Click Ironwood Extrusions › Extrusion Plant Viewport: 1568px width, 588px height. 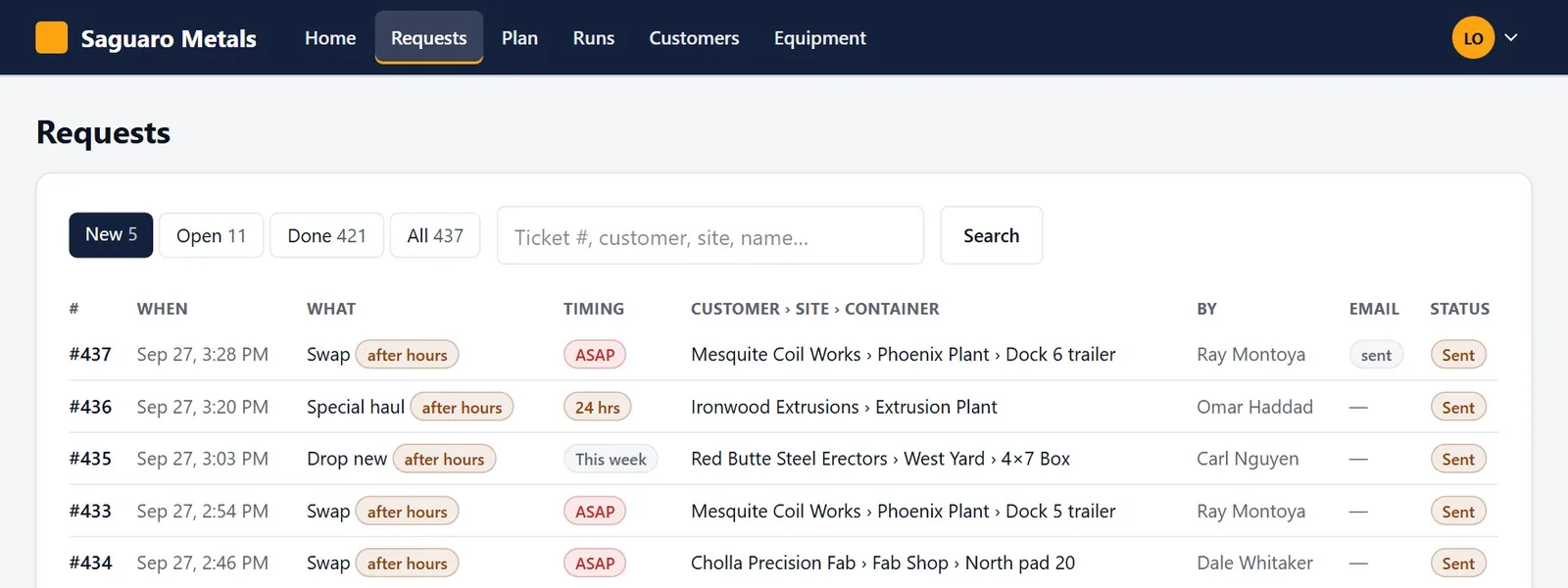(844, 407)
